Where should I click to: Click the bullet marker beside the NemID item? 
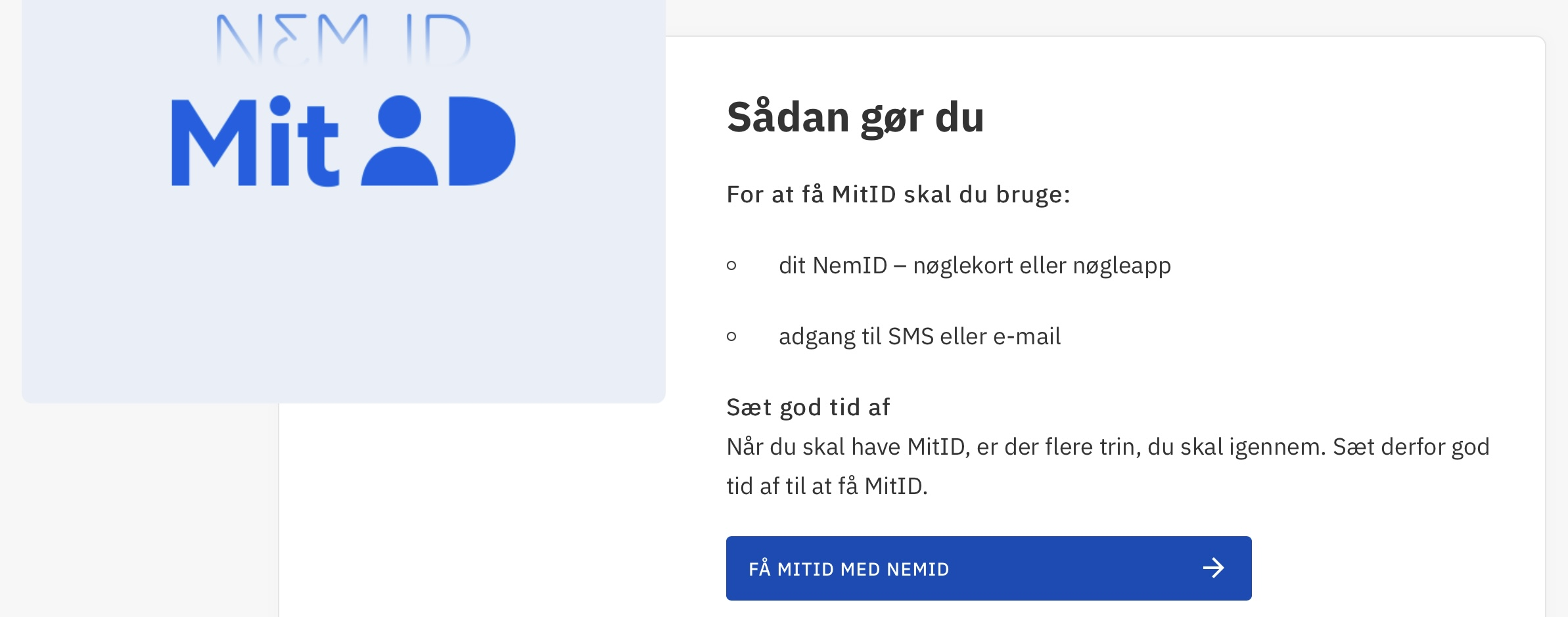(731, 265)
